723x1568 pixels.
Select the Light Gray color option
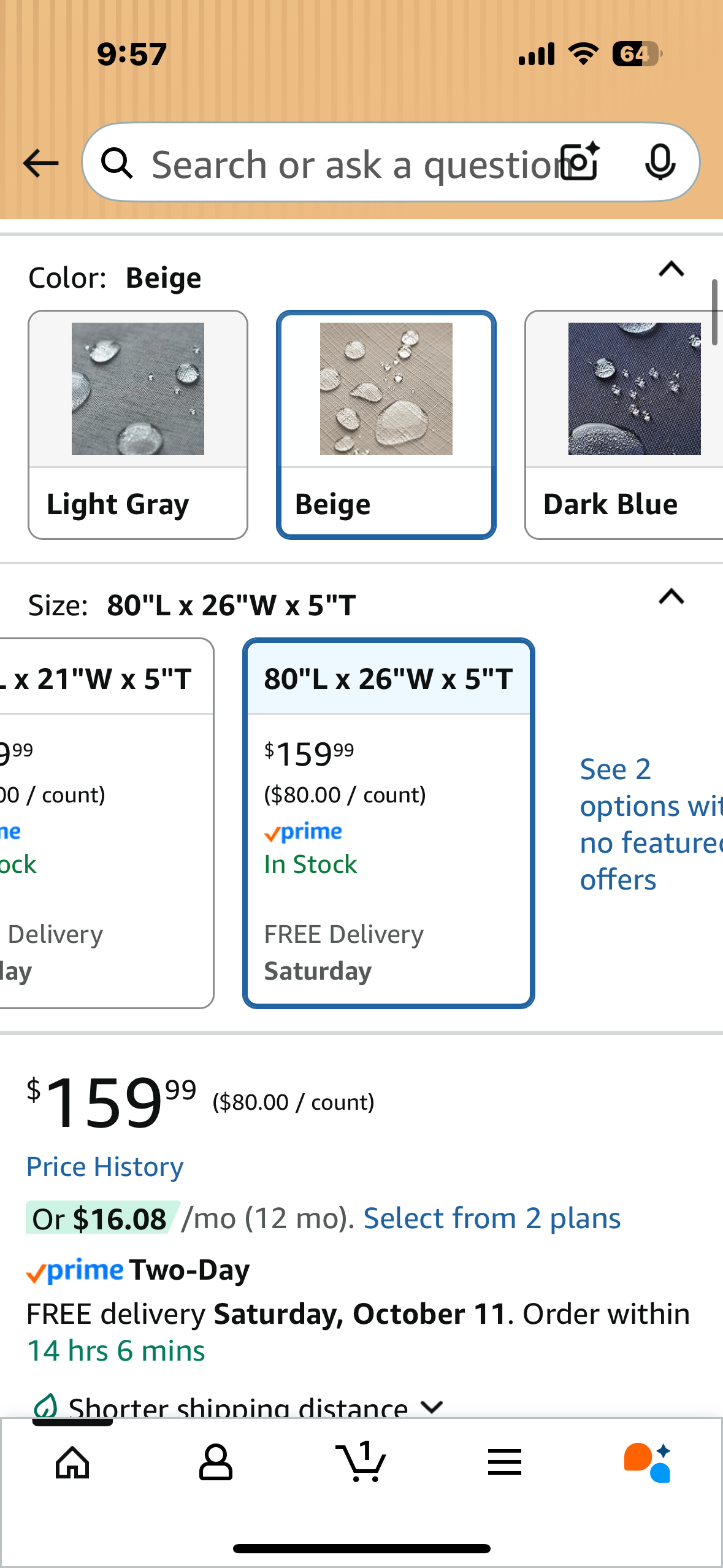tap(138, 425)
